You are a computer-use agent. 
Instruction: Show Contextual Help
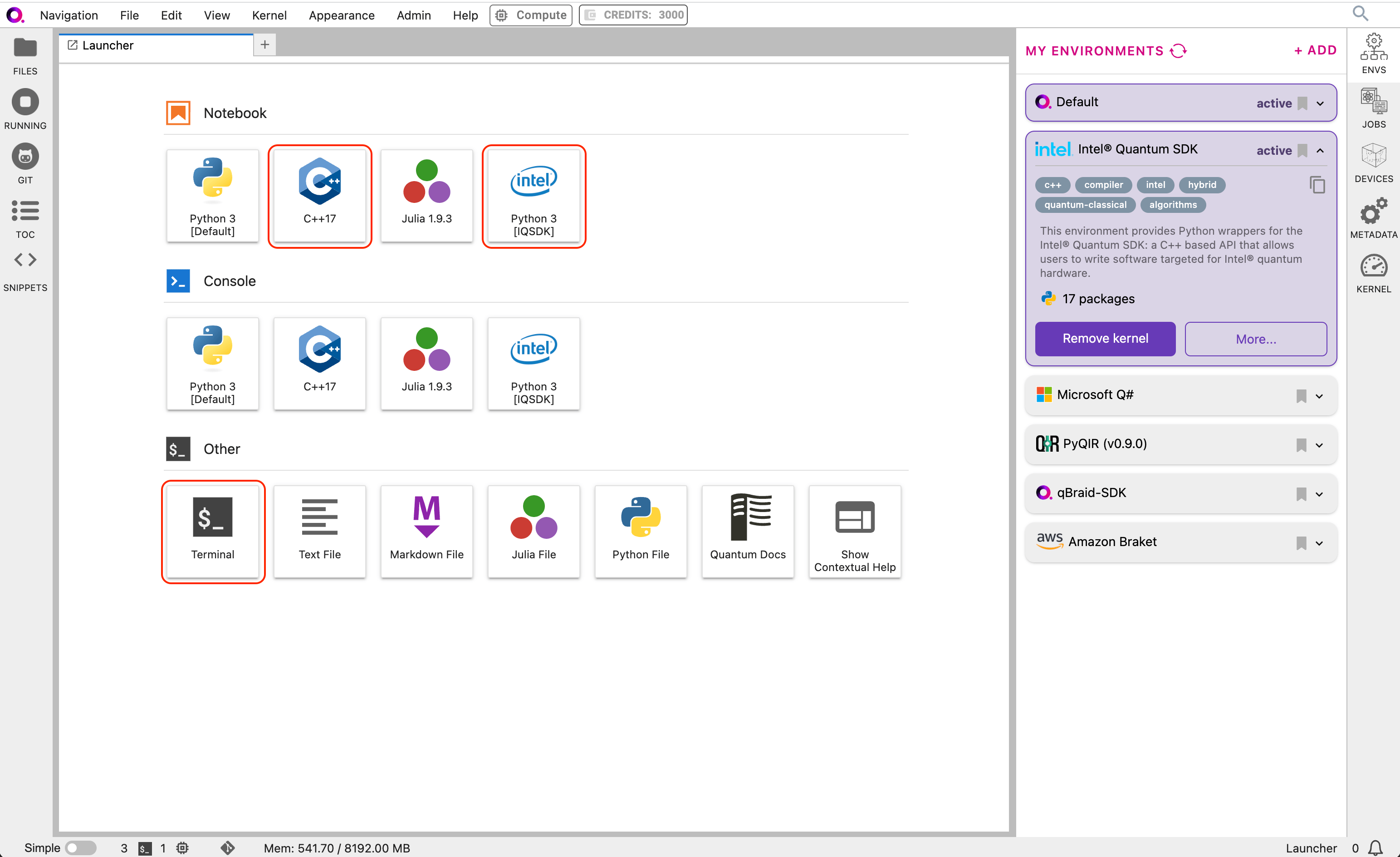click(x=855, y=532)
